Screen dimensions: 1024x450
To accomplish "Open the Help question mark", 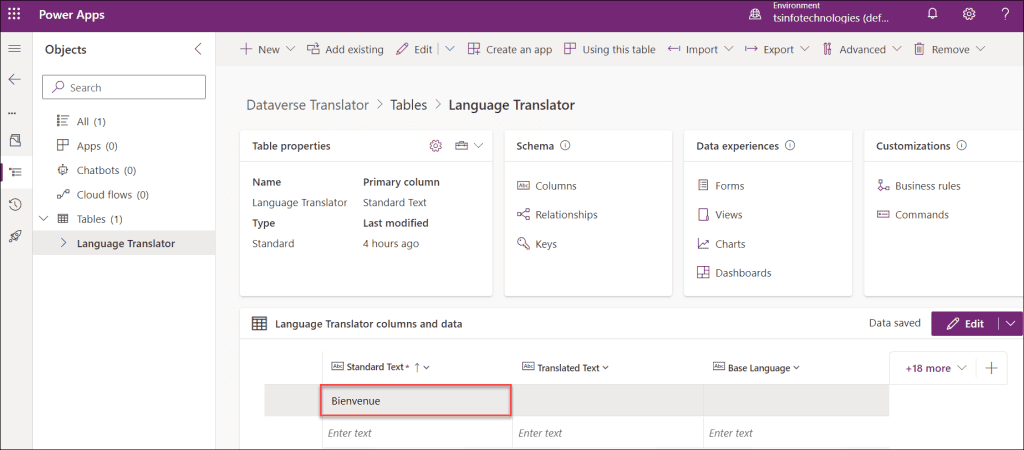I will [x=1005, y=14].
